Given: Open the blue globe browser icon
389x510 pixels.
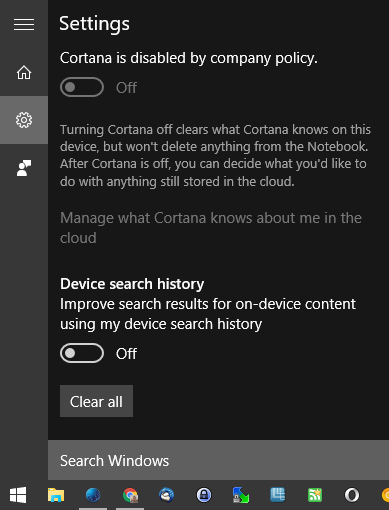Looking at the screenshot, I should (93, 495).
